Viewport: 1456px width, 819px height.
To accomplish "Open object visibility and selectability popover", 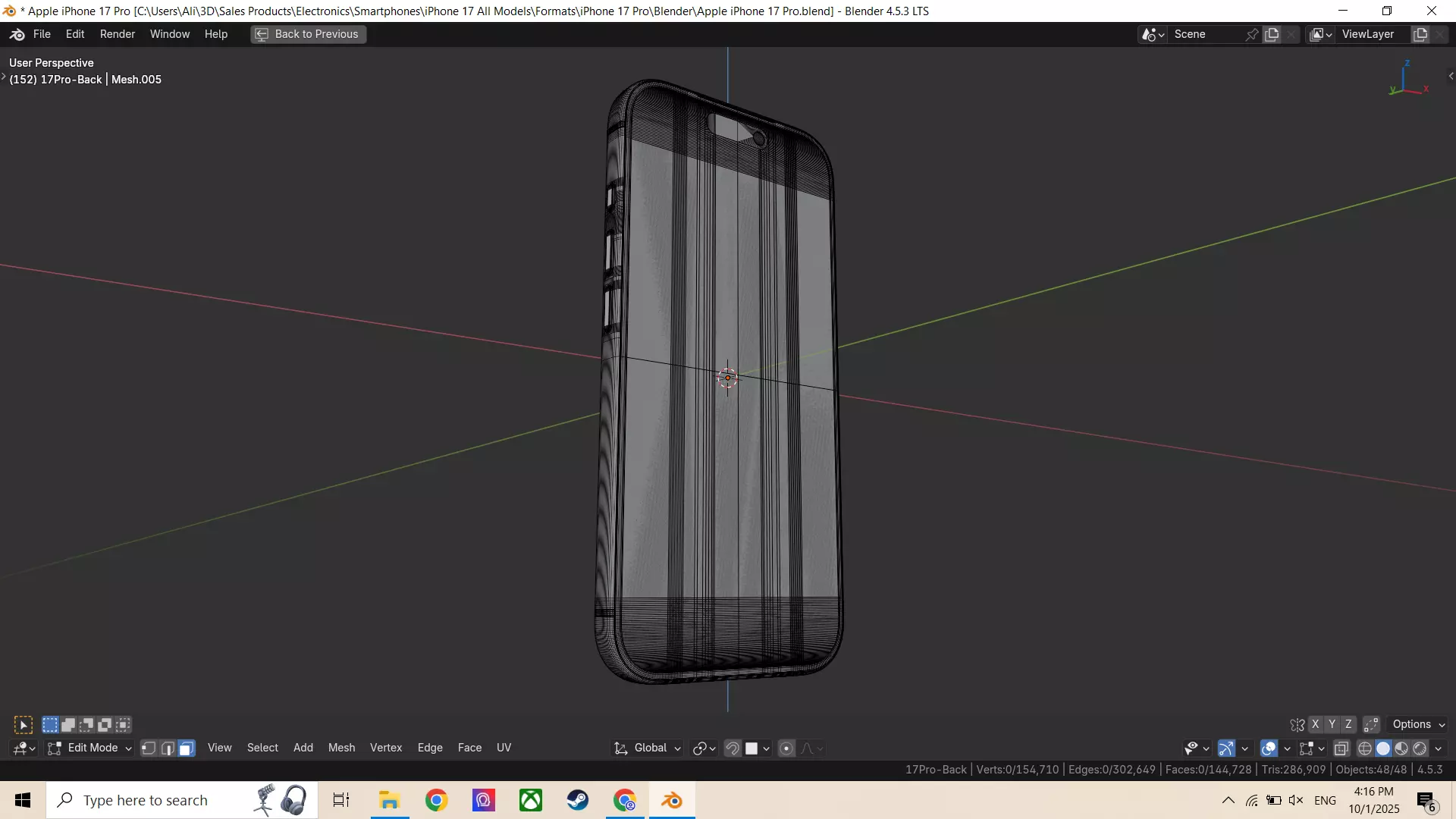I will tap(1197, 748).
